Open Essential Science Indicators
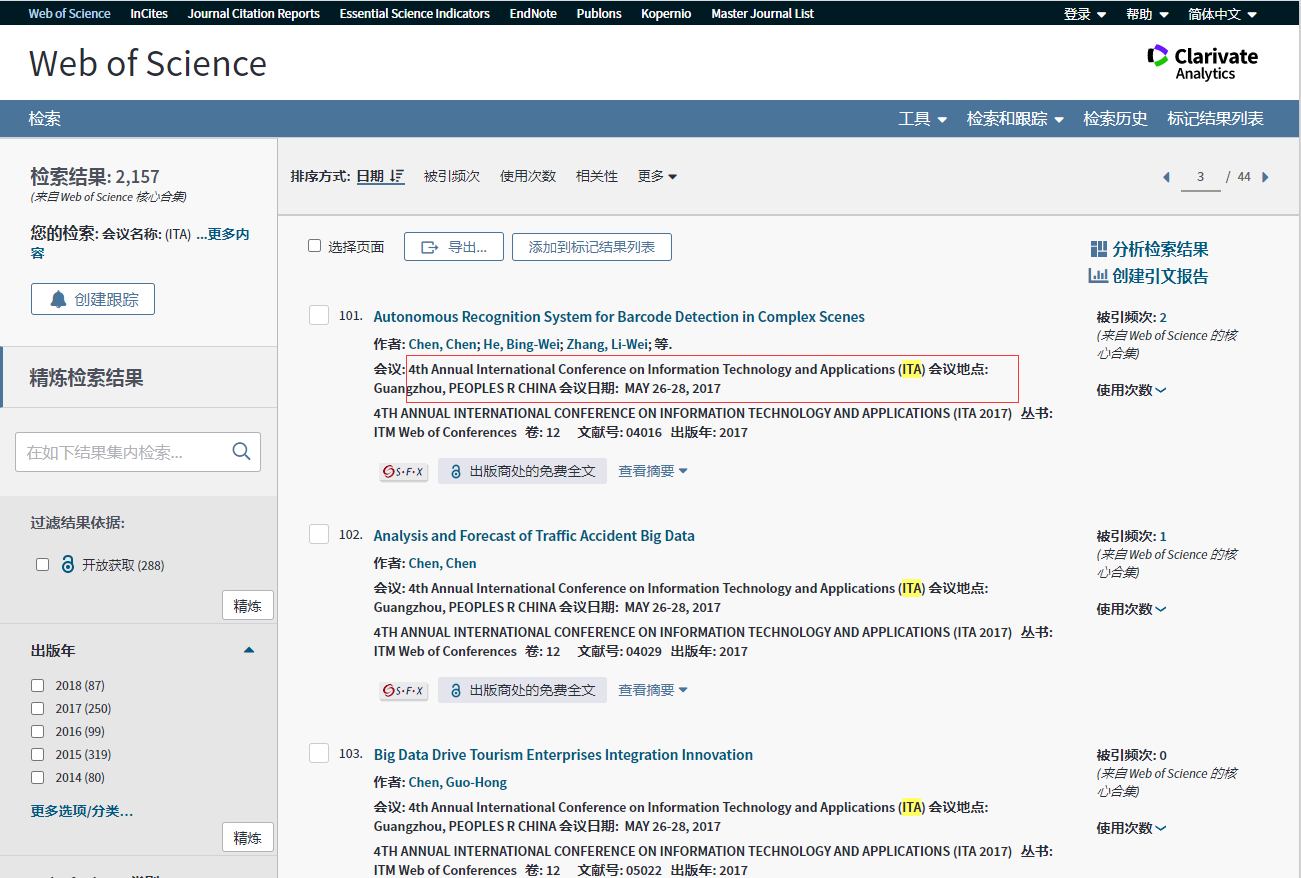The width and height of the screenshot is (1301, 878). [x=415, y=14]
